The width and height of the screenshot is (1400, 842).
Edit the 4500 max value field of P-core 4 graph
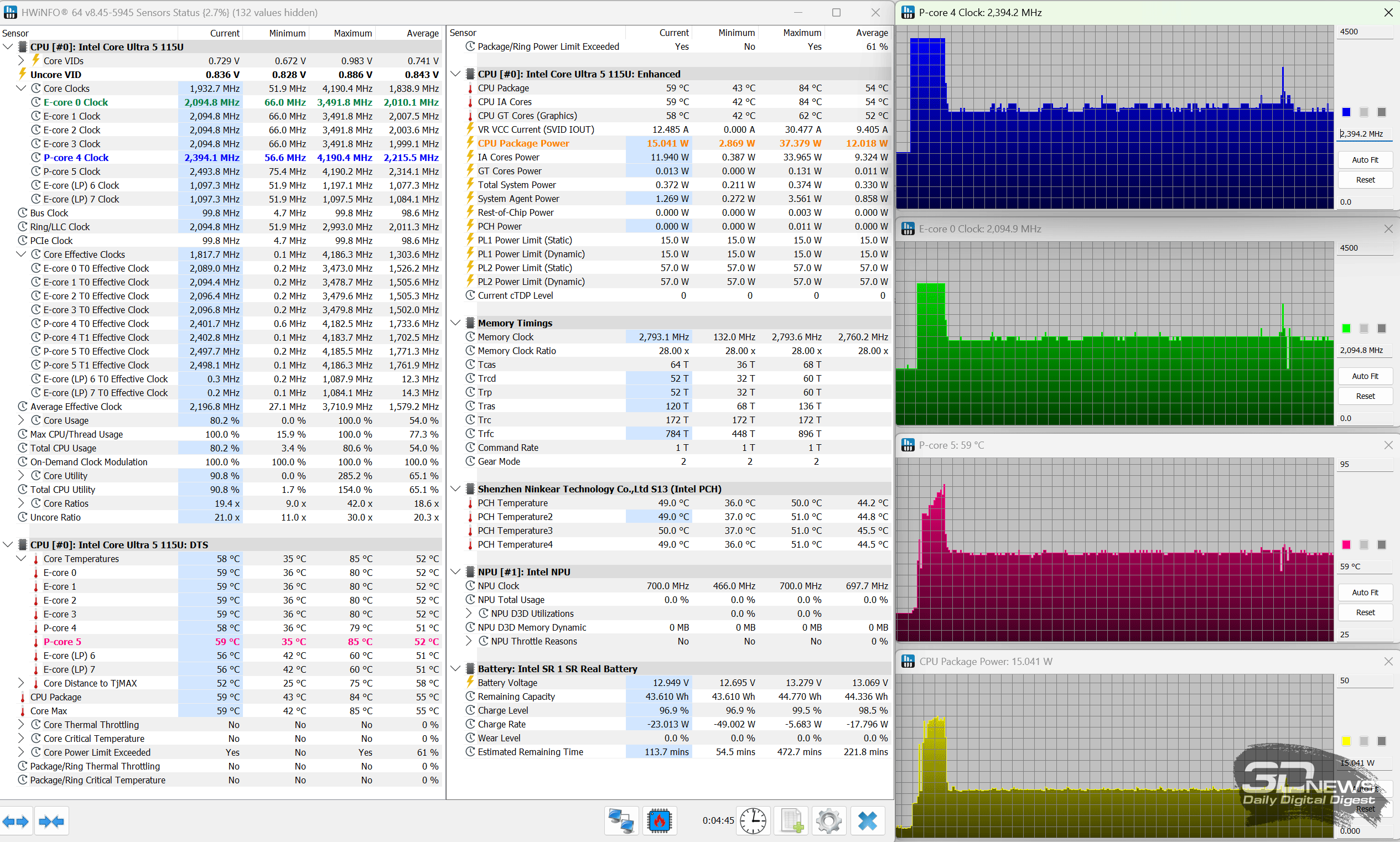1363,32
